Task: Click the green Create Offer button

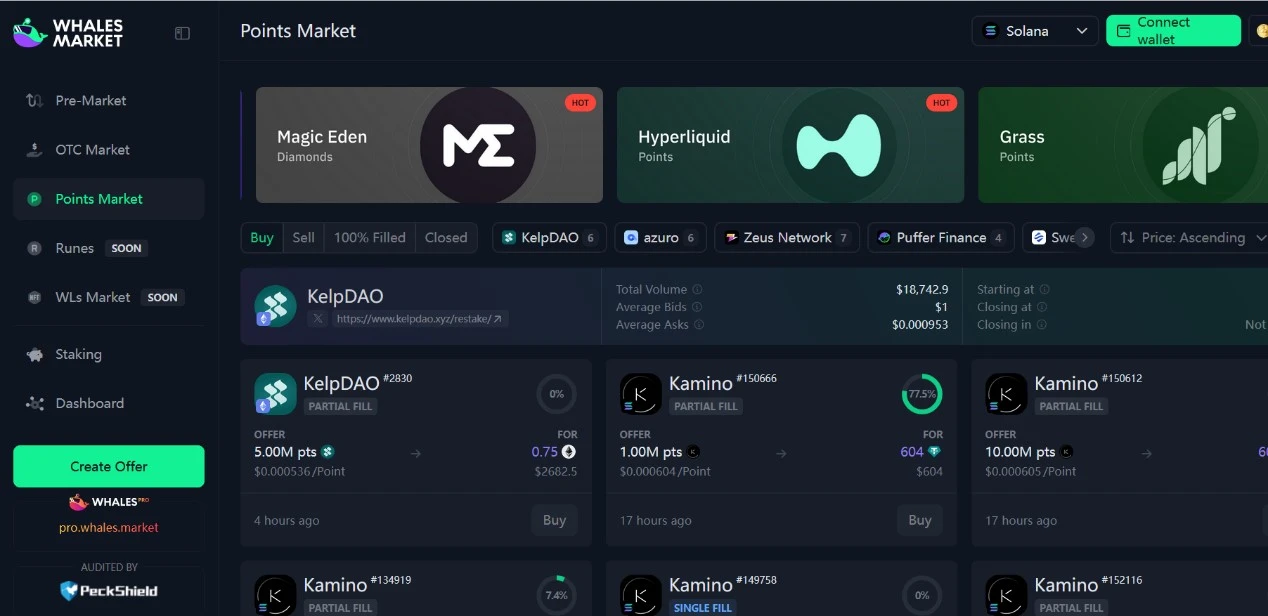Action: [x=108, y=466]
